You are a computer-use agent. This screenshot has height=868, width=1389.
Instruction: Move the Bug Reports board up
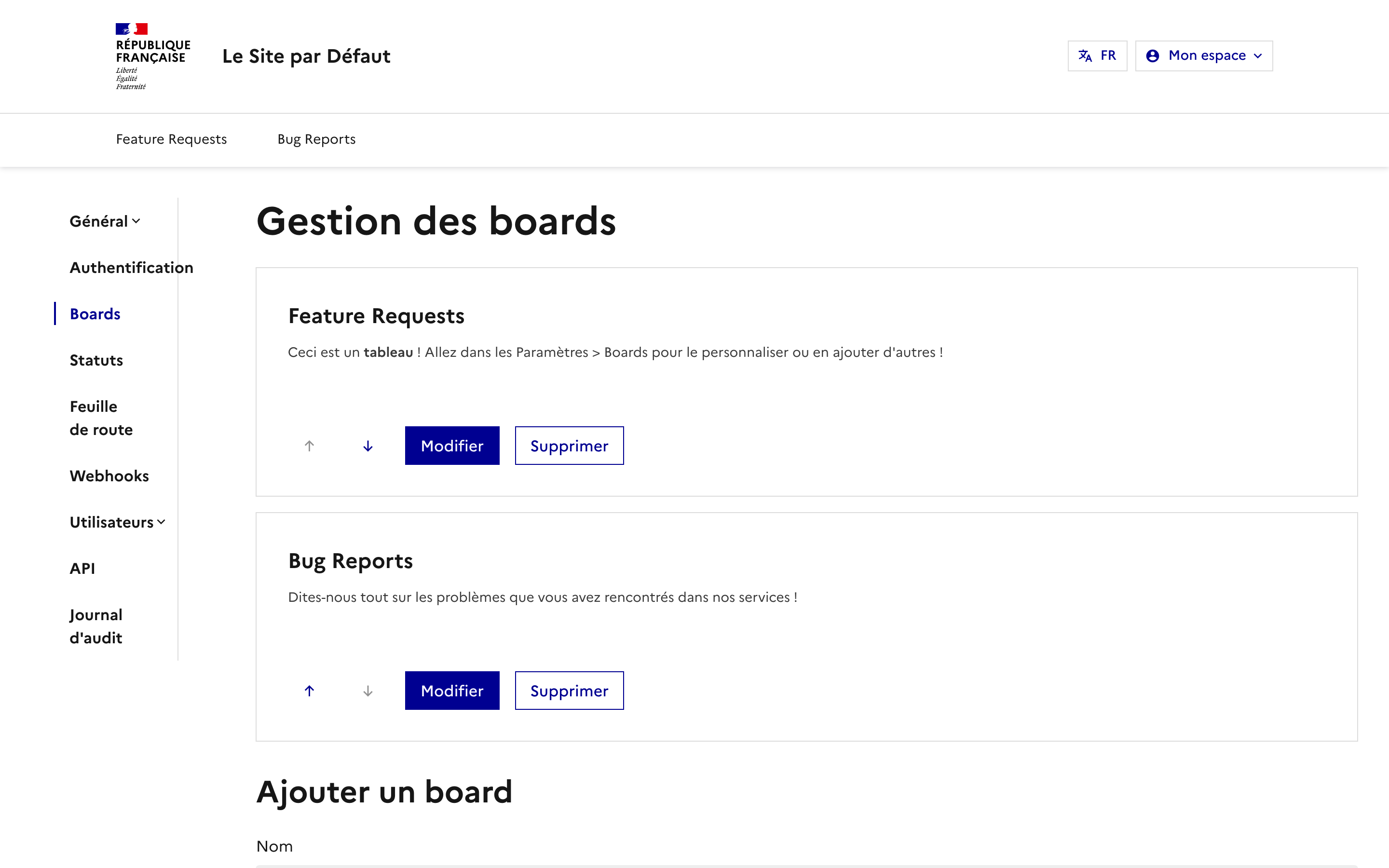pos(309,691)
